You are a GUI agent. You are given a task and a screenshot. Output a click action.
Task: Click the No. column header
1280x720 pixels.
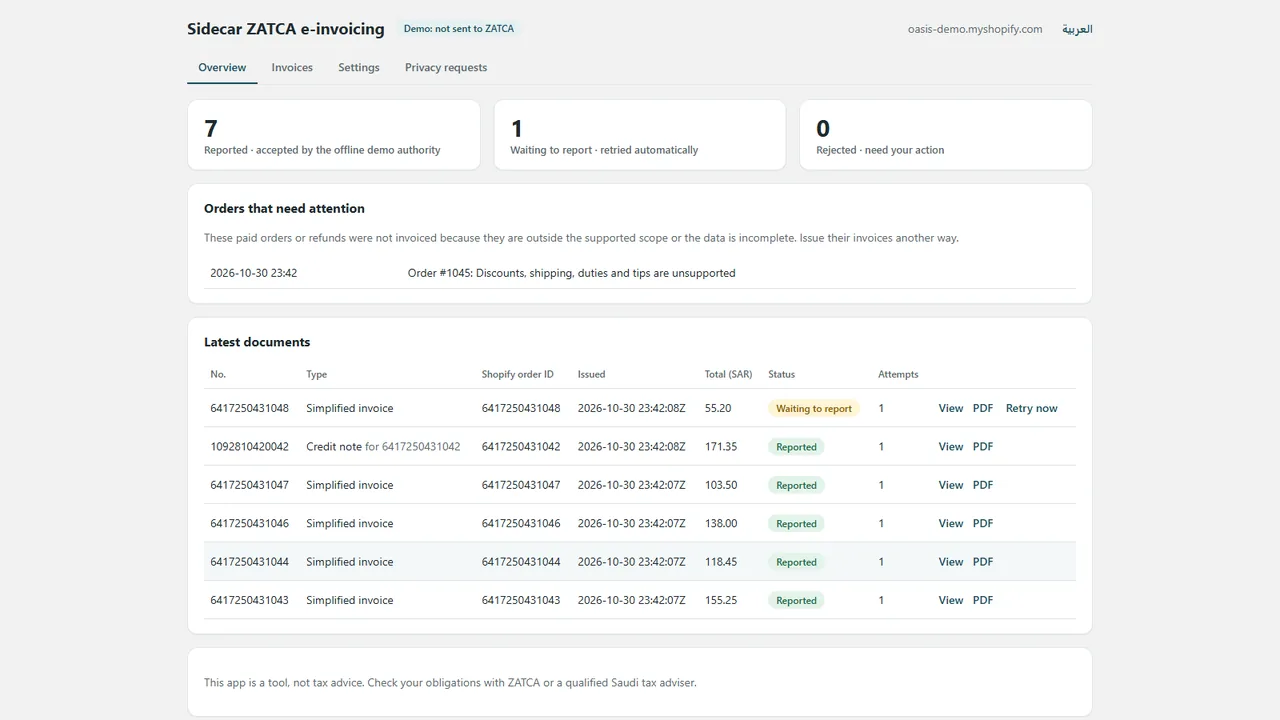[x=218, y=374]
